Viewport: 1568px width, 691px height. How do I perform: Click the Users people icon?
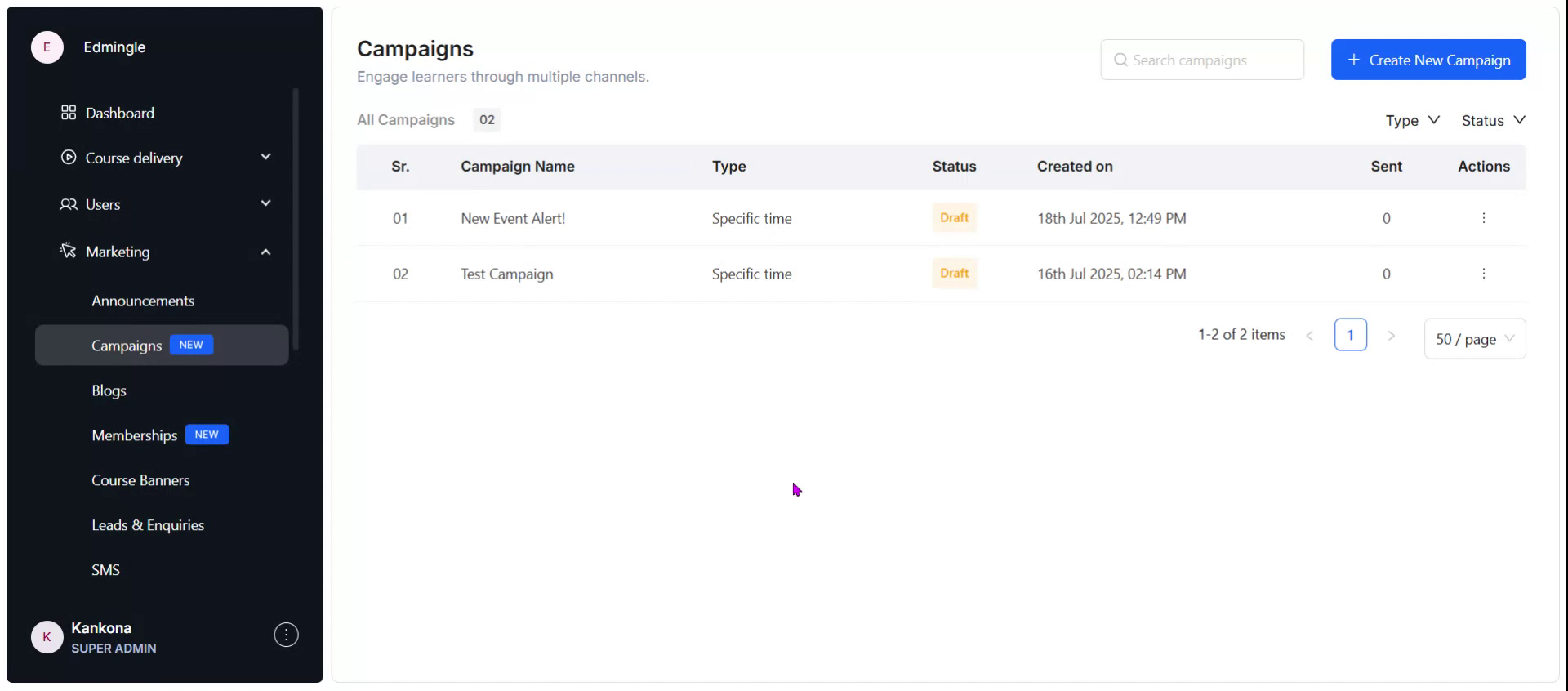(69, 204)
